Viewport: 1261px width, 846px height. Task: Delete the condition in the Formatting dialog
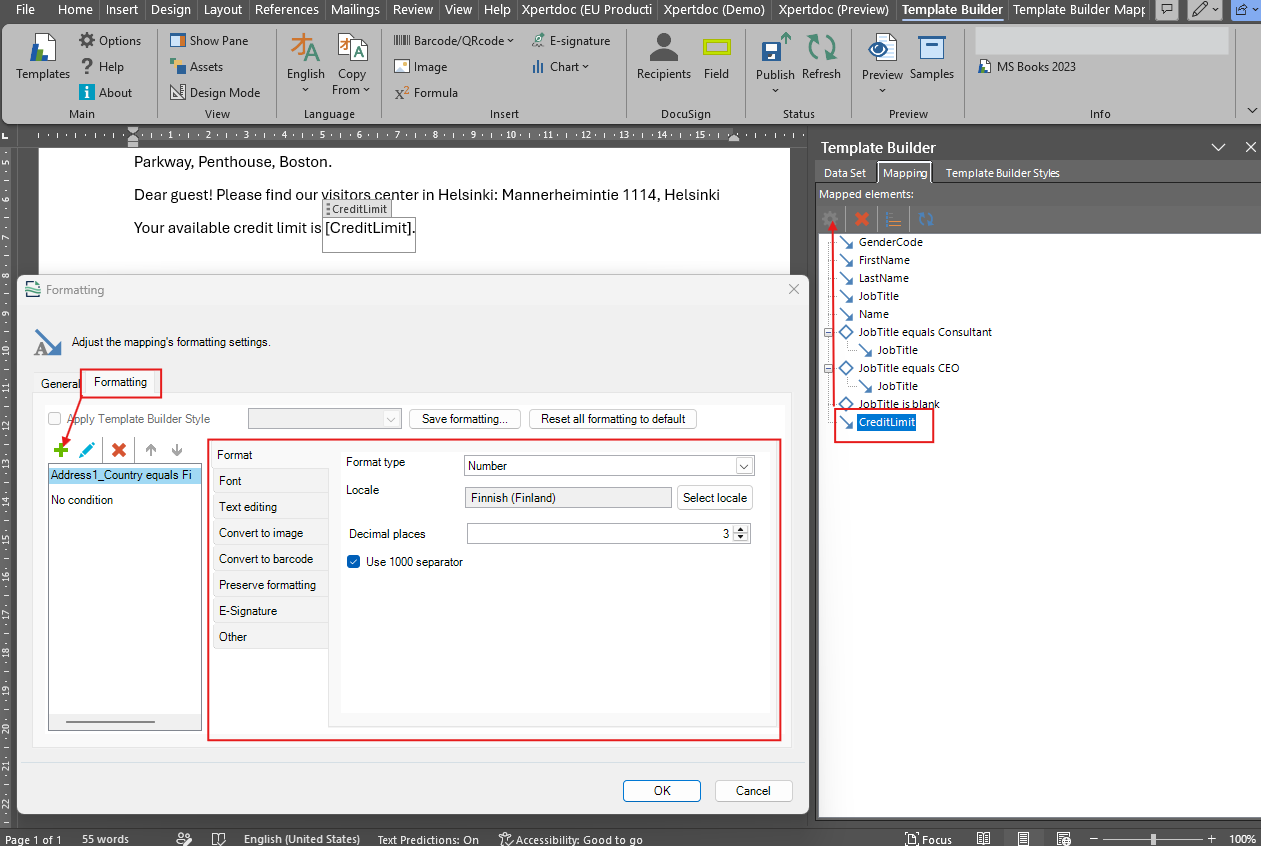point(119,450)
